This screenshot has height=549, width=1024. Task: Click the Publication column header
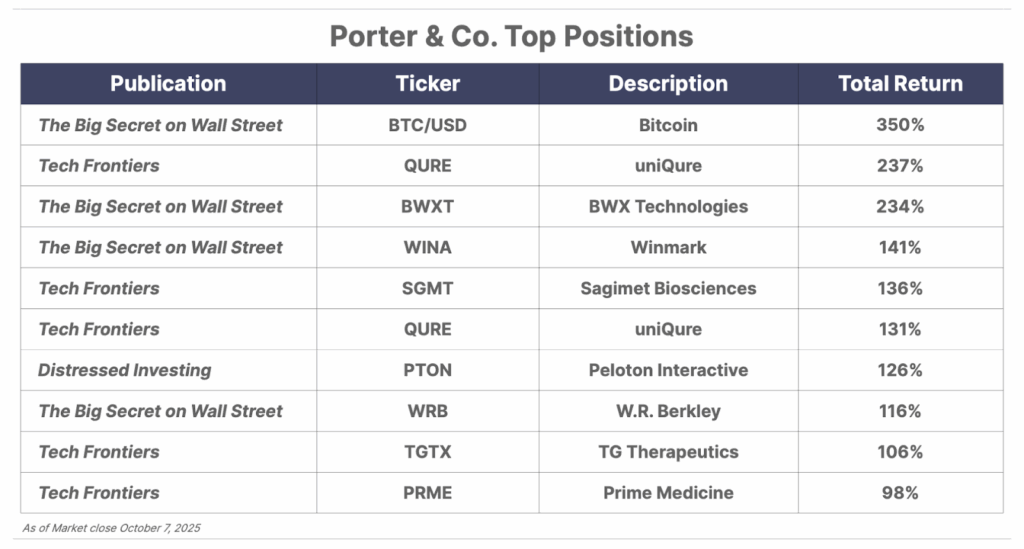[168, 84]
